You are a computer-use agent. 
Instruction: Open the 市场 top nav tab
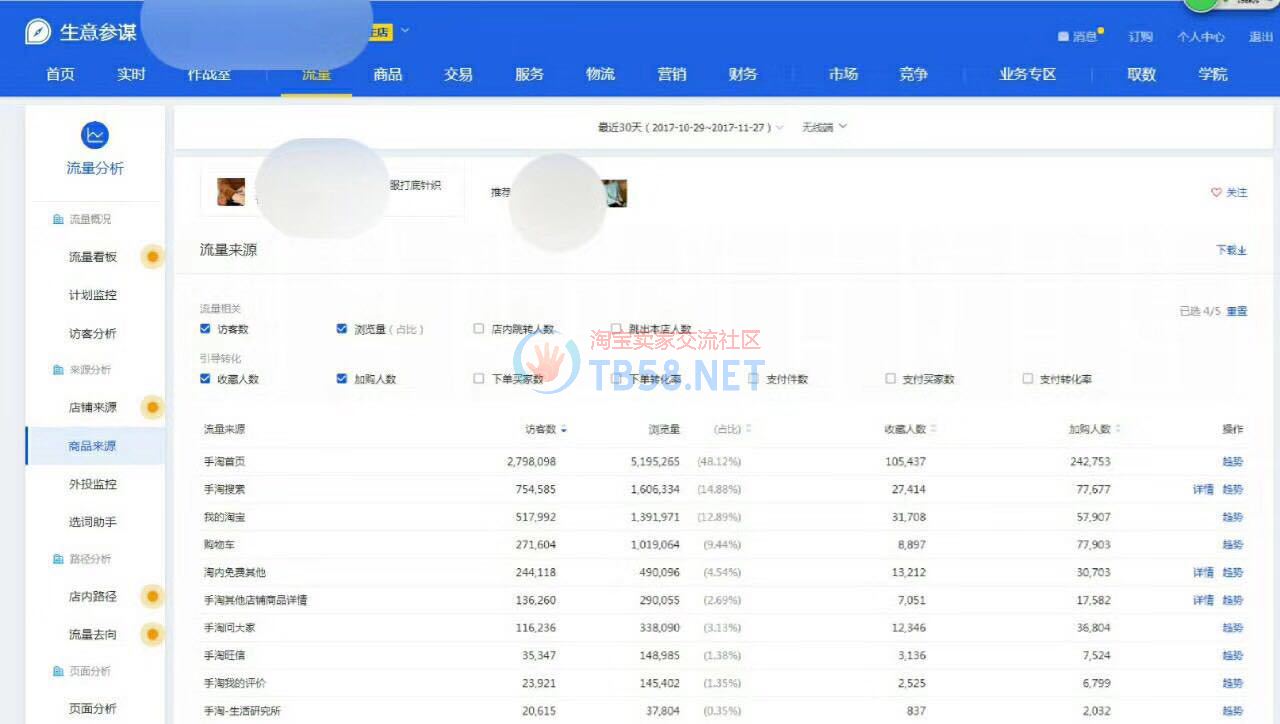tap(843, 74)
